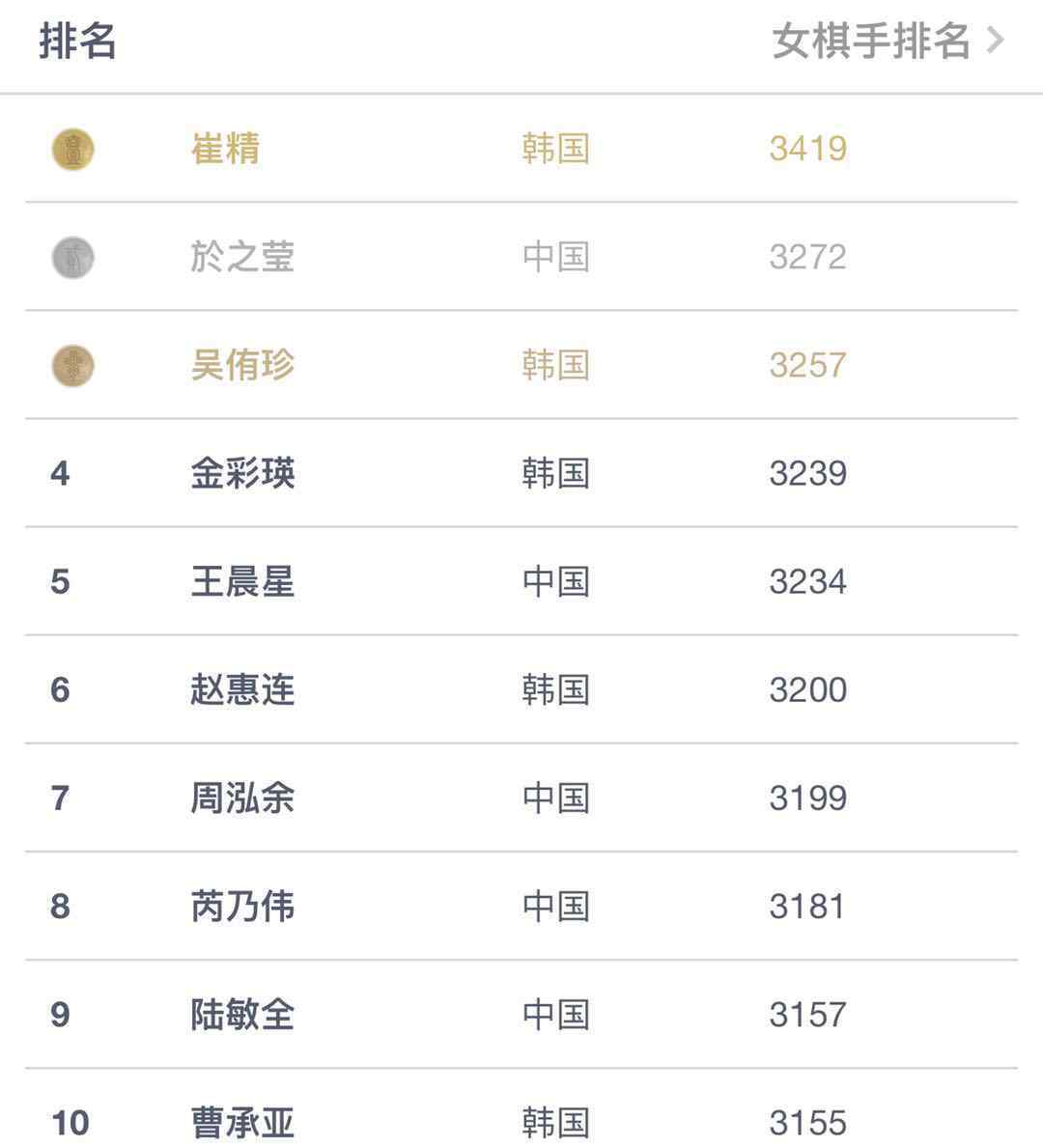The height and width of the screenshot is (1148, 1043).
Task: Select the 排名 header label
Action: point(77,41)
